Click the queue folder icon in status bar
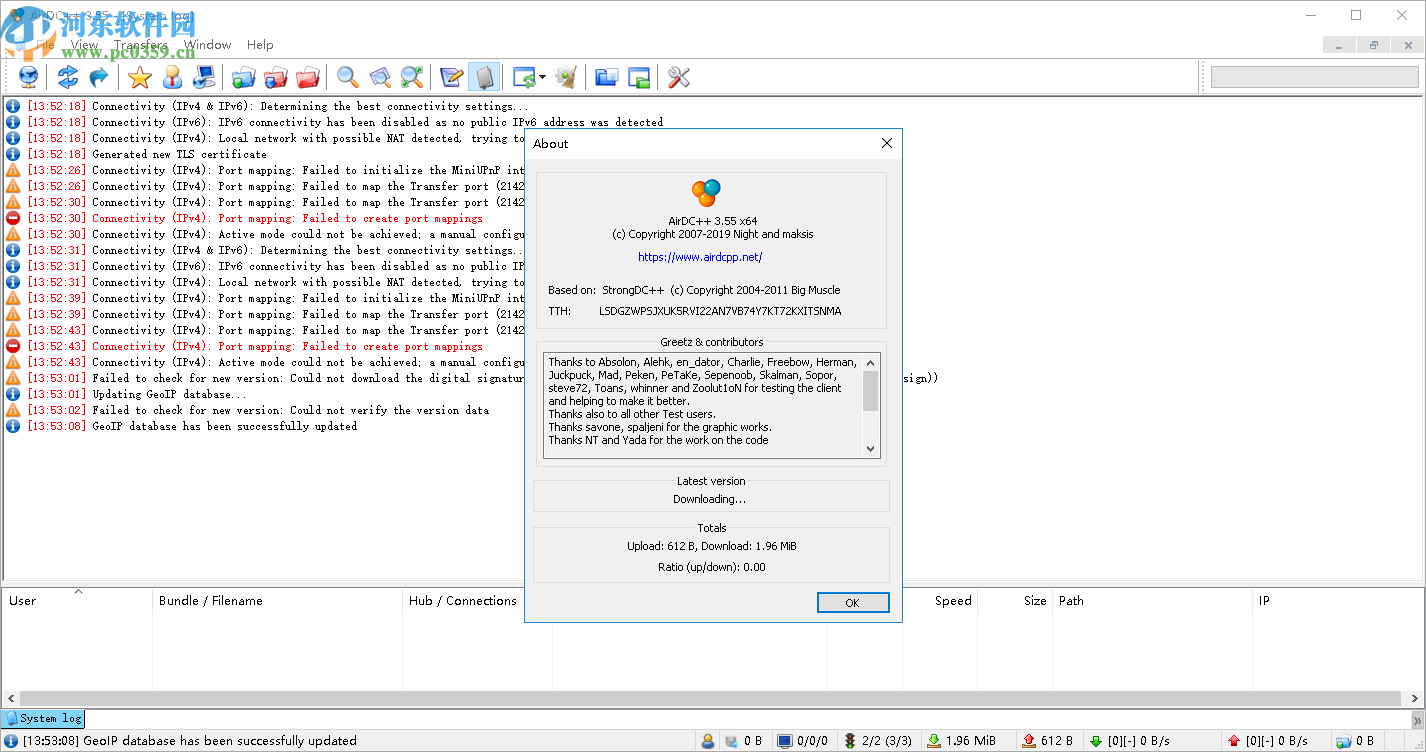Viewport: 1426px width, 752px height. tap(1343, 741)
